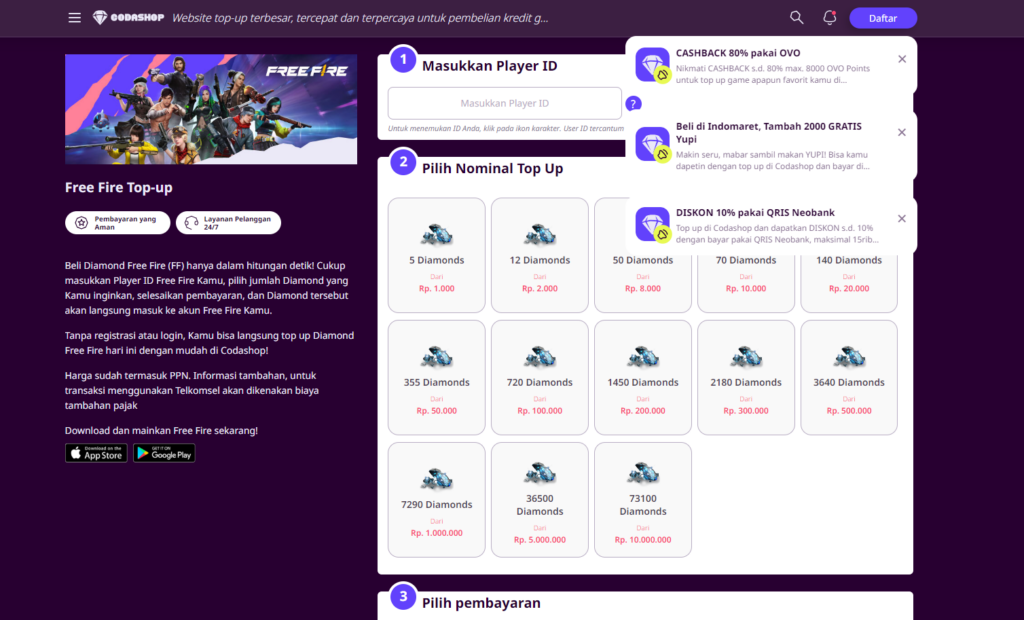Click the Download dan mainkan Free Fire text

(161, 431)
